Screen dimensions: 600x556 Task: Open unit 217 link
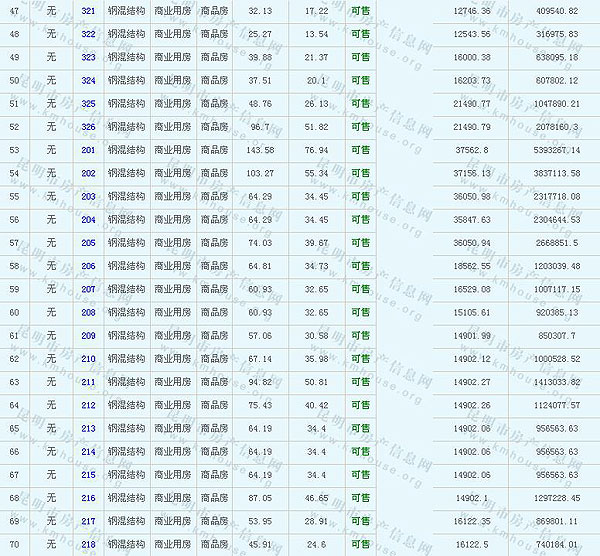88,521
